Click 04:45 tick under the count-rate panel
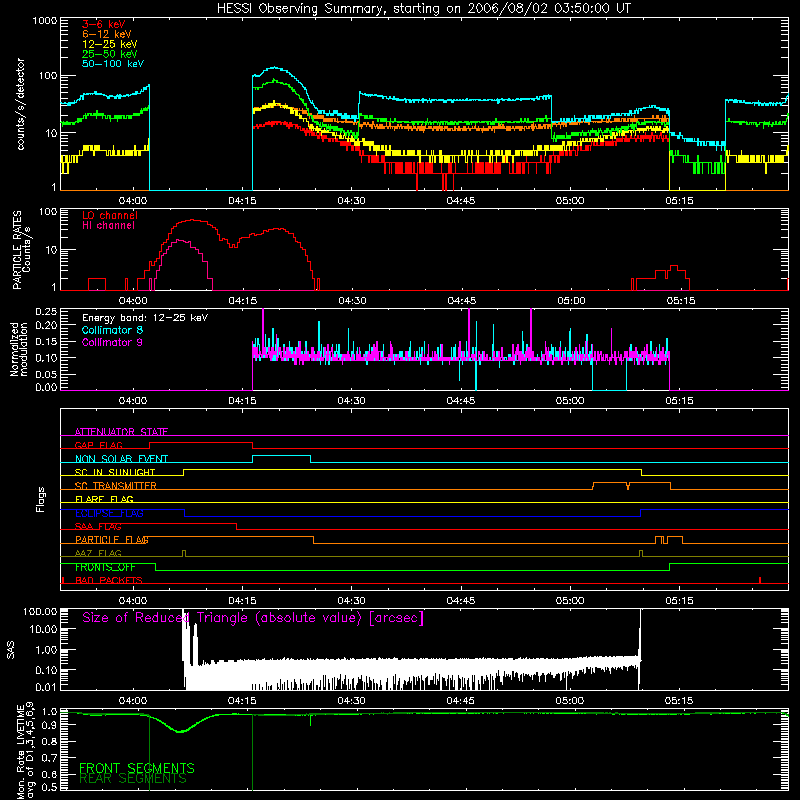This screenshot has height=800, width=800. coord(461,201)
